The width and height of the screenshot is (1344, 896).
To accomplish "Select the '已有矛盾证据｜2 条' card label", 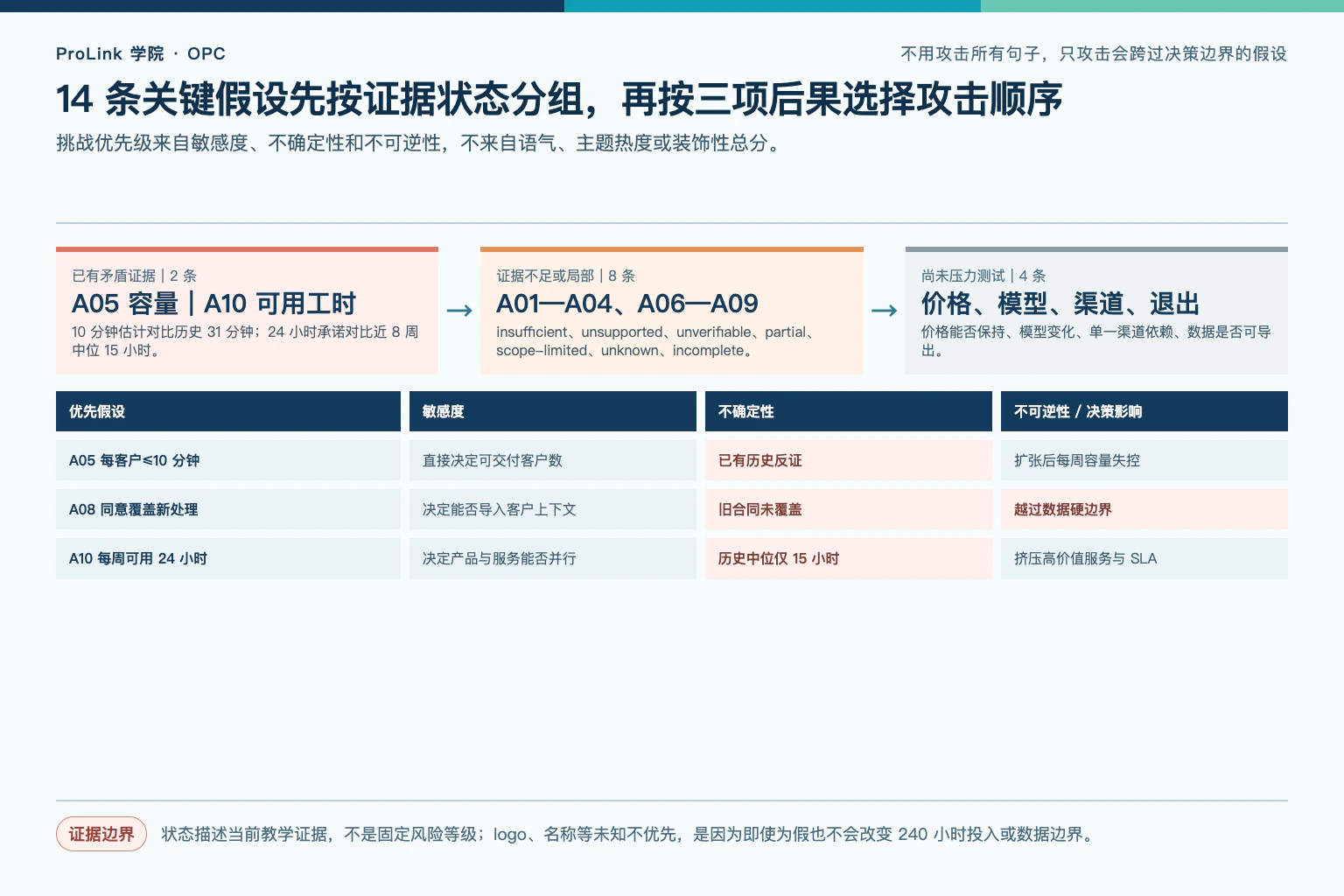I will click(135, 276).
